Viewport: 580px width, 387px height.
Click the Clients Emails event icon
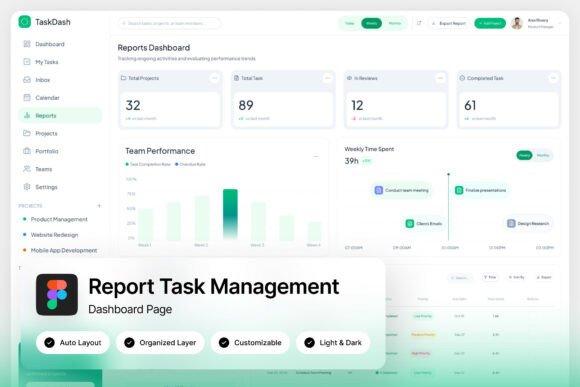410,223
